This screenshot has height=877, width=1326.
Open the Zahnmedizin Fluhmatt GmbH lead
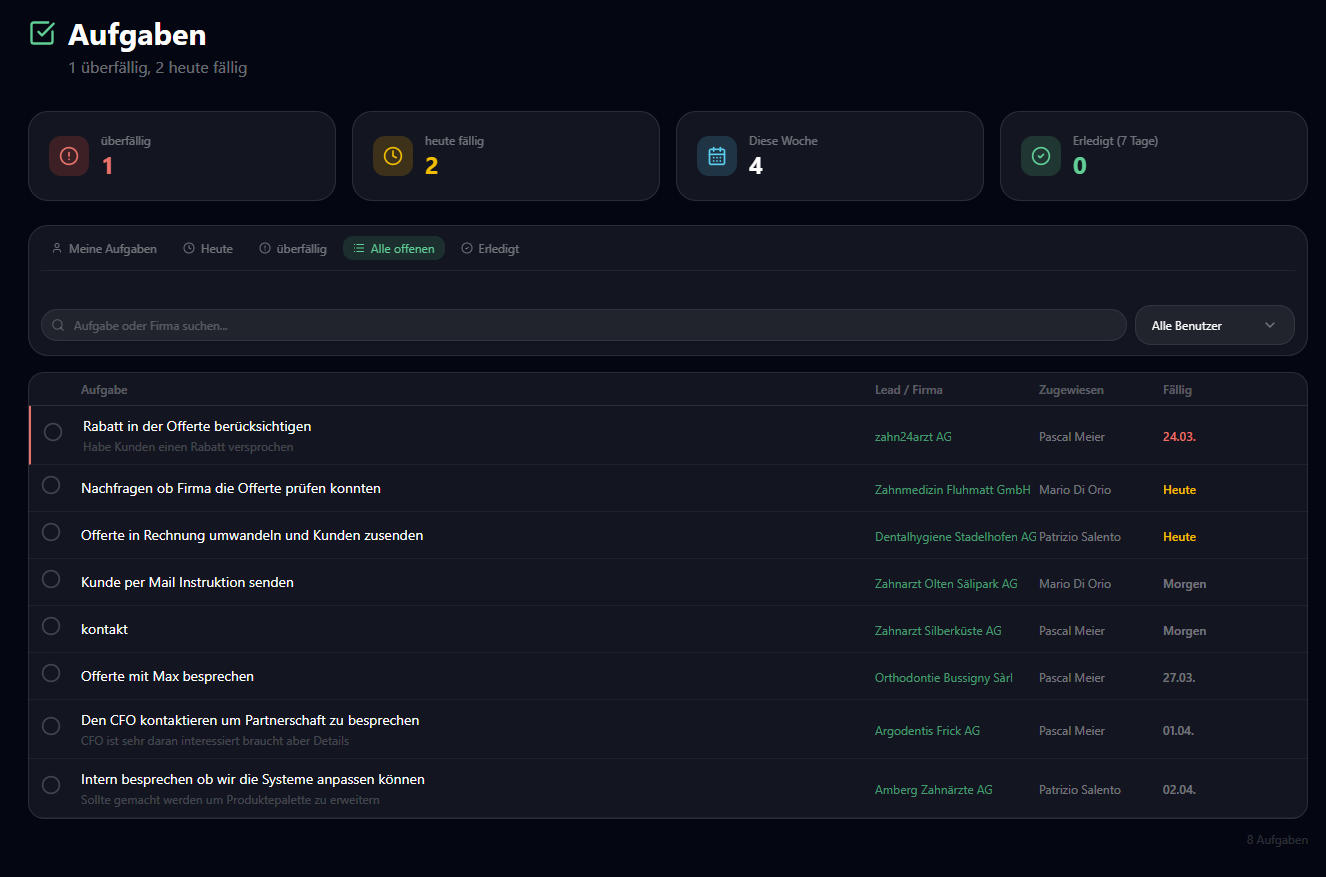[x=952, y=490]
